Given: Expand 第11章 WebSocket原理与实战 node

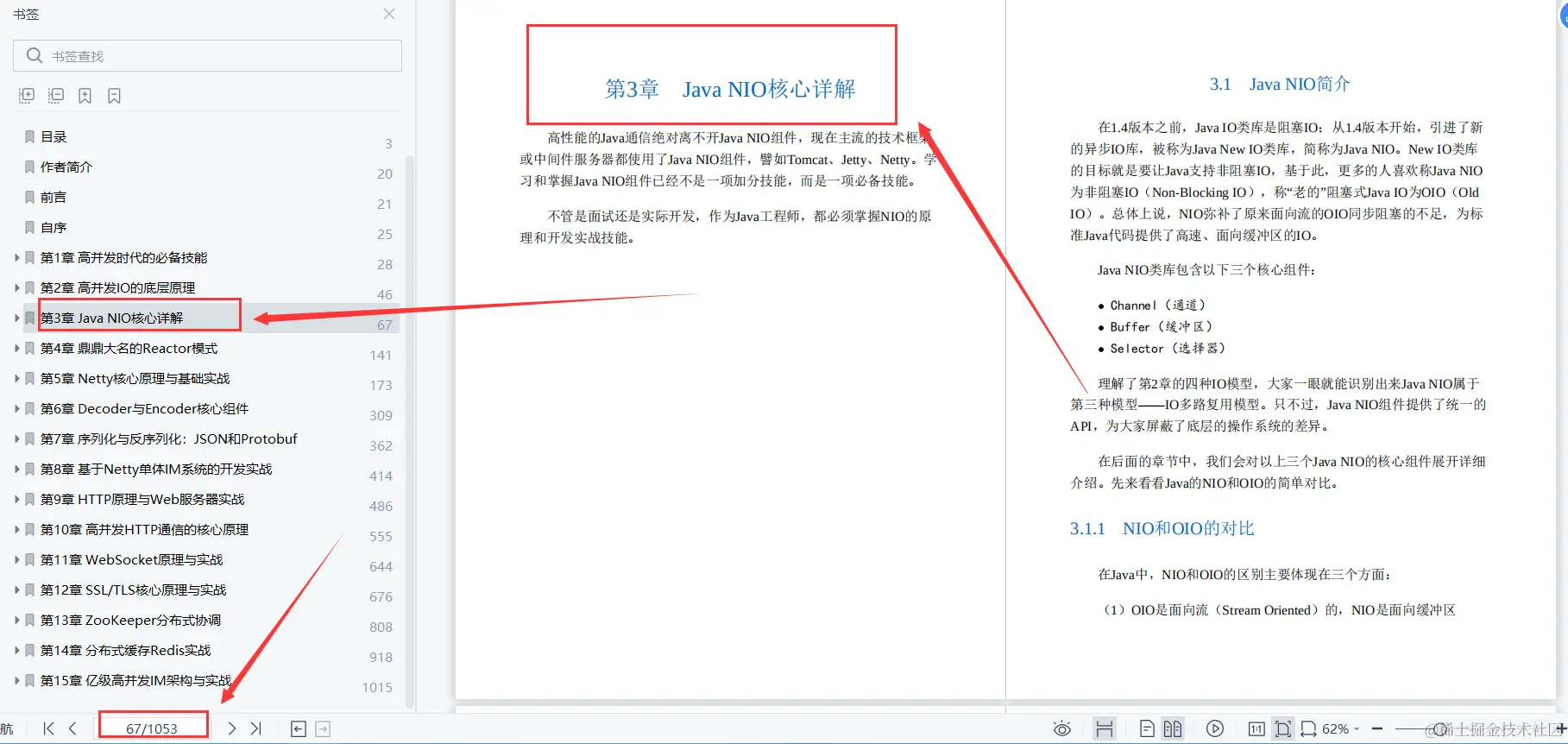Looking at the screenshot, I should 16,559.
